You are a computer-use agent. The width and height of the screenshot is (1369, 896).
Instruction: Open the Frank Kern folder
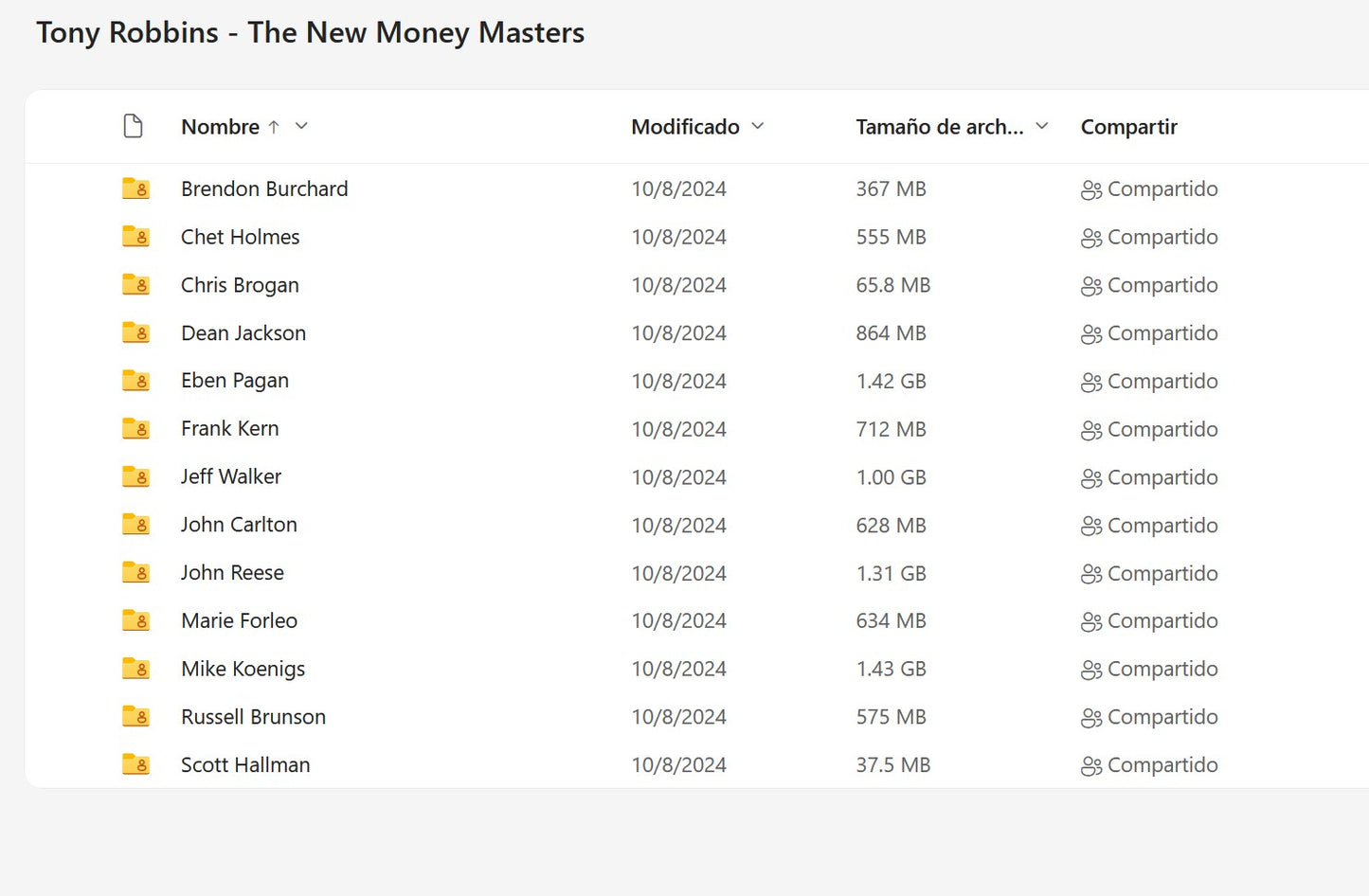point(229,429)
